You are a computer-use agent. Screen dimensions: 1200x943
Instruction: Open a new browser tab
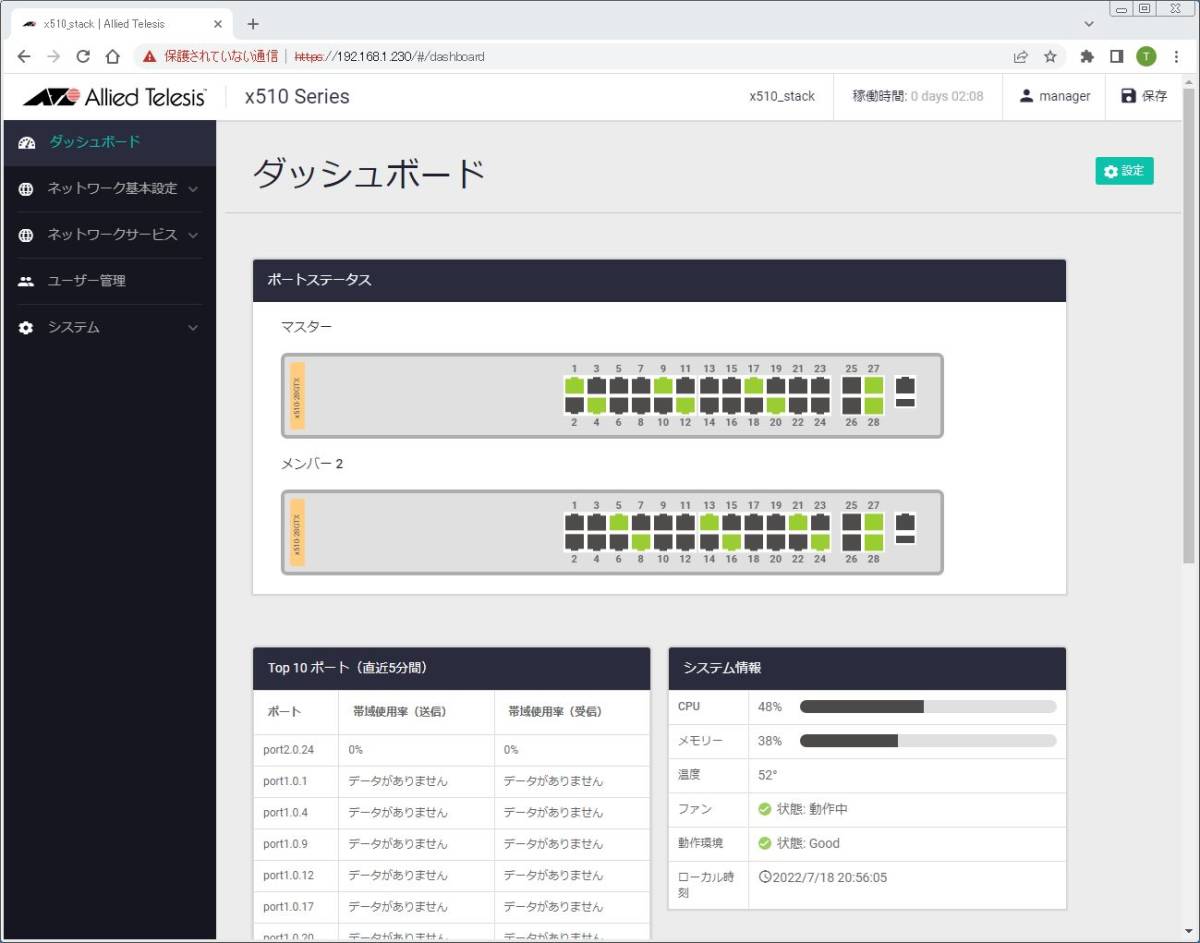pos(253,24)
